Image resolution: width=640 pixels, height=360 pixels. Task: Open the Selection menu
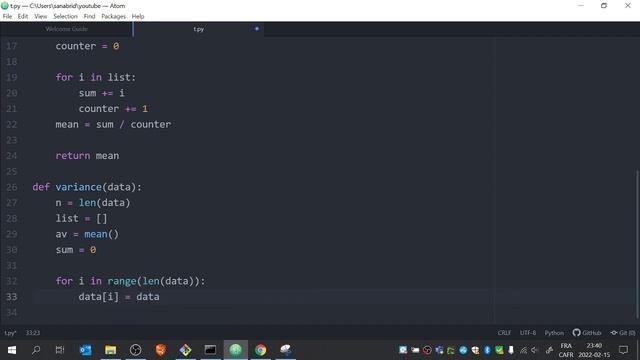coord(65,16)
